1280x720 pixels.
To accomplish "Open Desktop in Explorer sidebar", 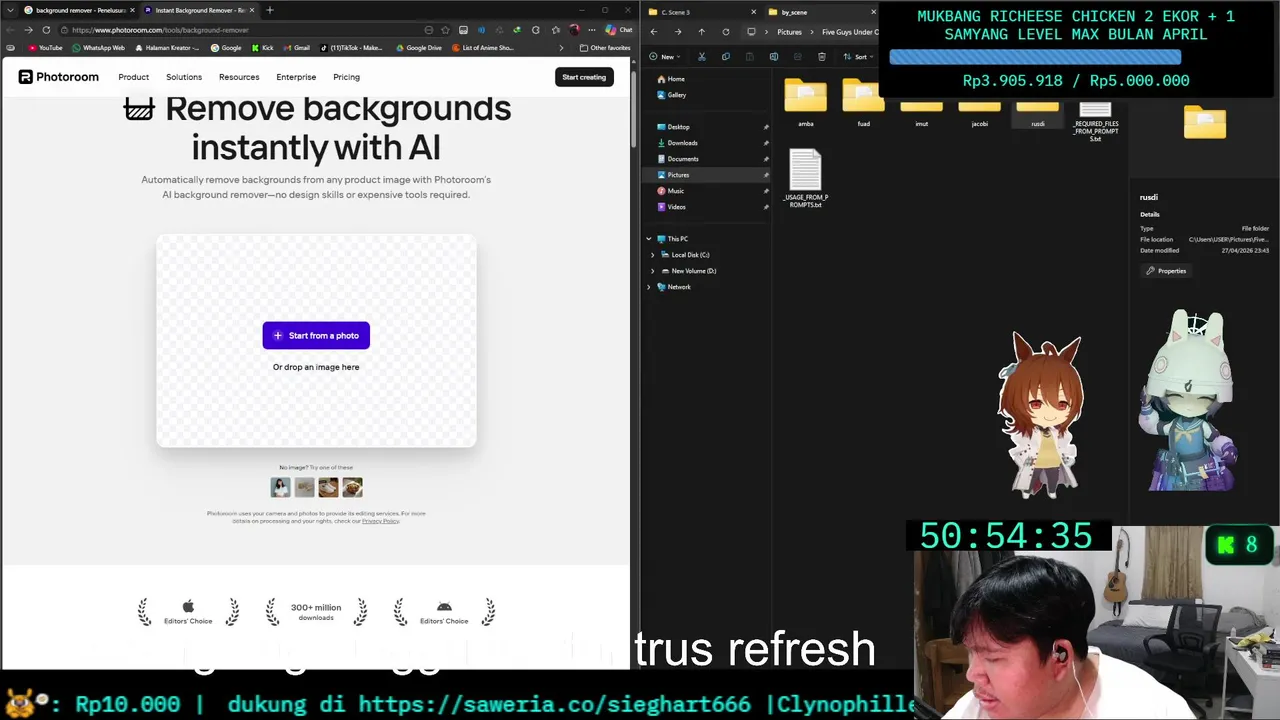I will coord(673,127).
